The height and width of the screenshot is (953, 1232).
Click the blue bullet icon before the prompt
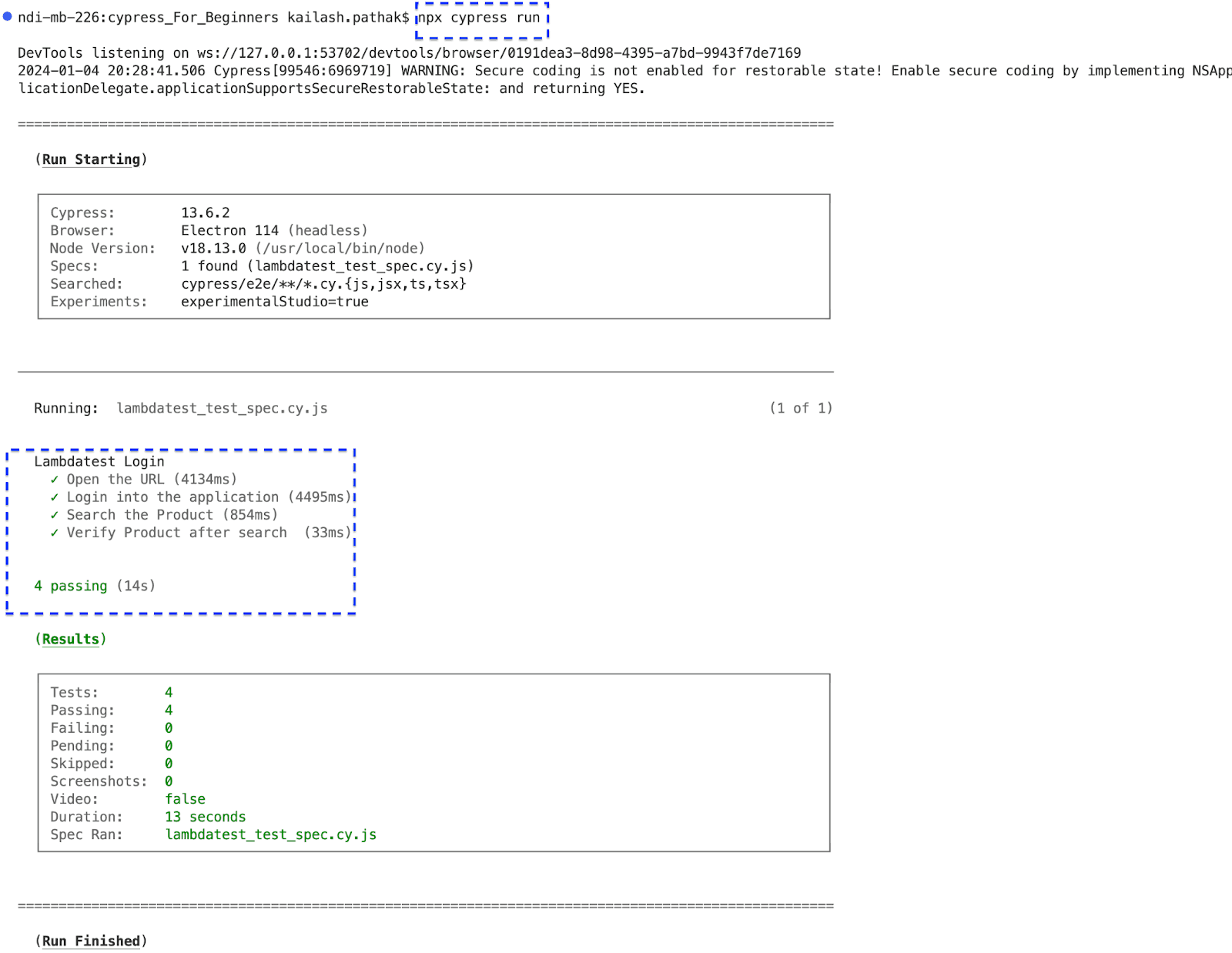click(x=7, y=17)
